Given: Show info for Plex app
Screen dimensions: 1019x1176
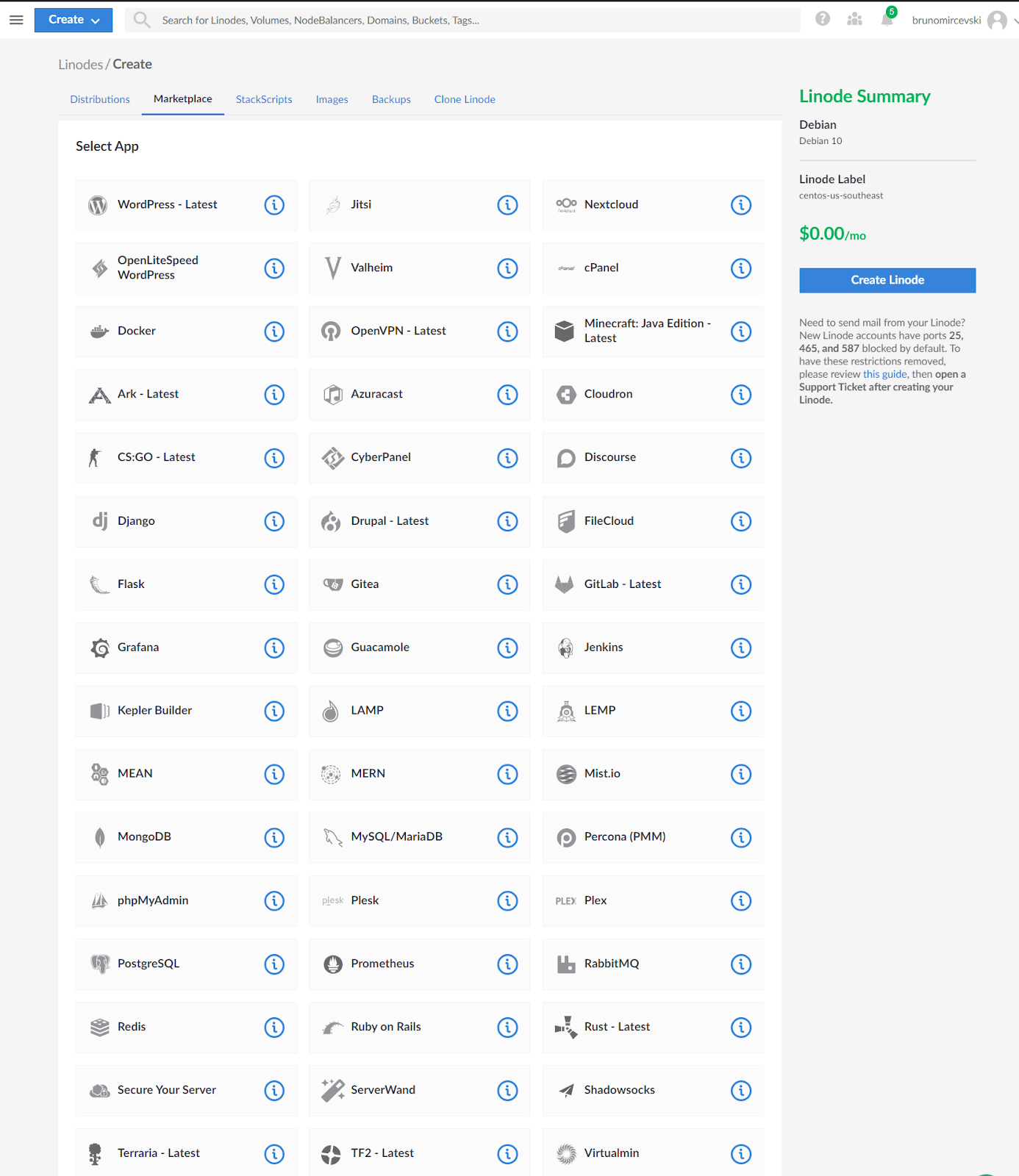Looking at the screenshot, I should point(741,900).
